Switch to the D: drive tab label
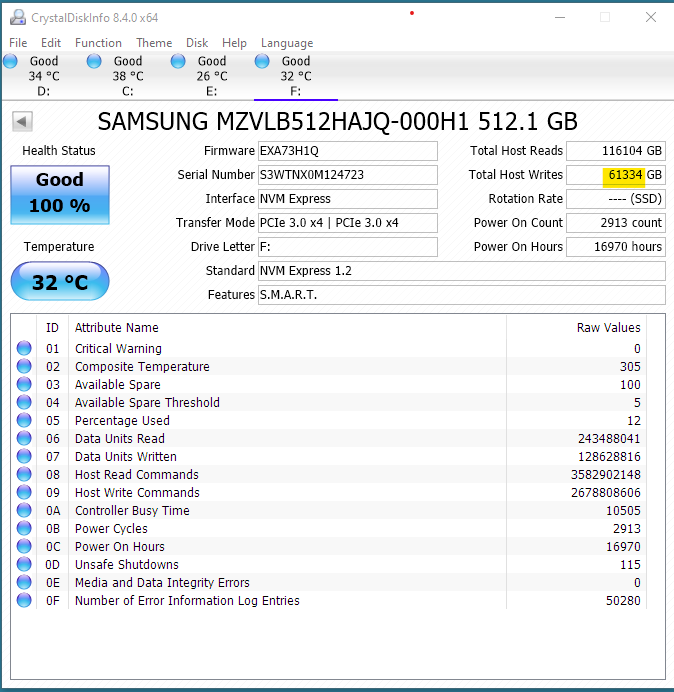674x692 pixels. pos(44,91)
